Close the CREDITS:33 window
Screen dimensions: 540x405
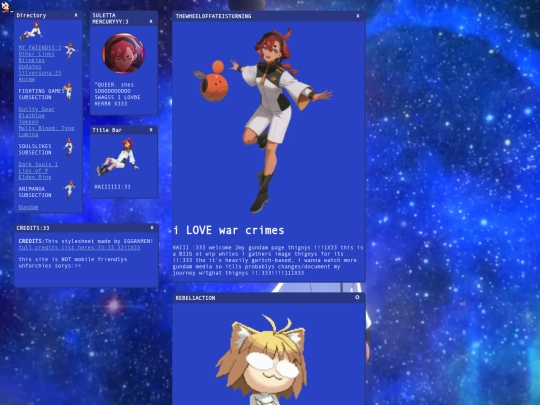152,228
